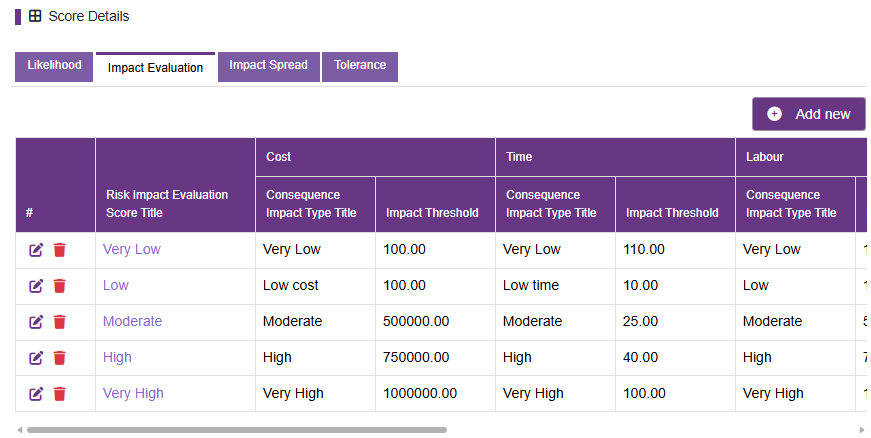Click edit icon for Low row
This screenshot has width=871, height=438.
point(36,286)
